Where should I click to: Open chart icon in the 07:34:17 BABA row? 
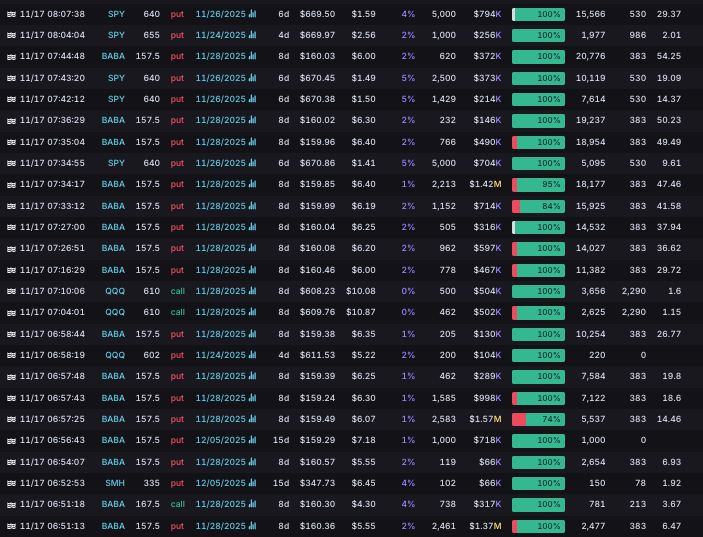252,184
